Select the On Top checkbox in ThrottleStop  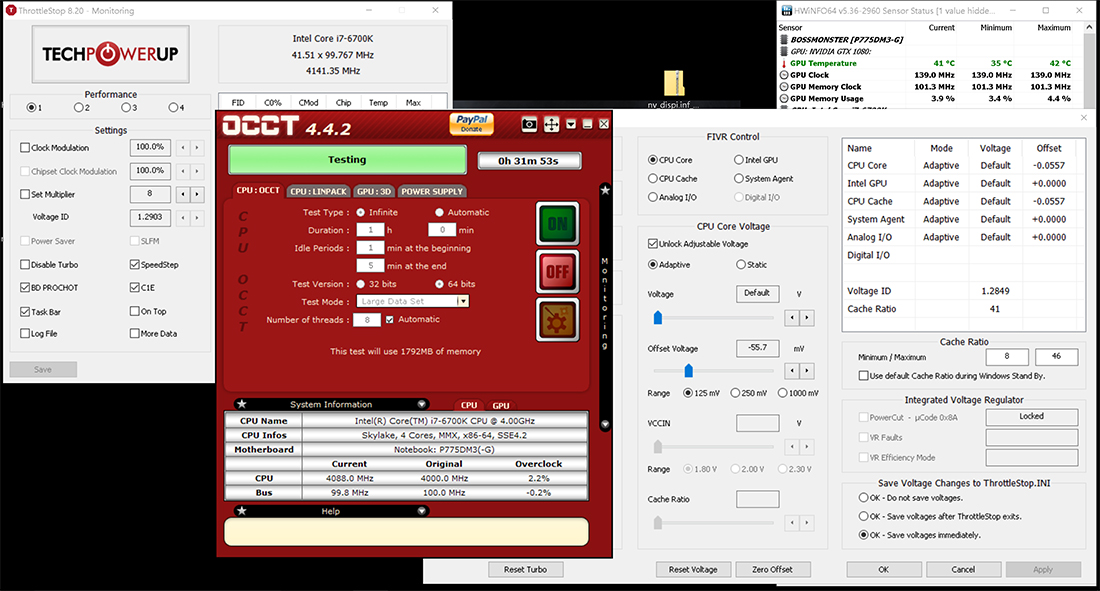click(134, 311)
